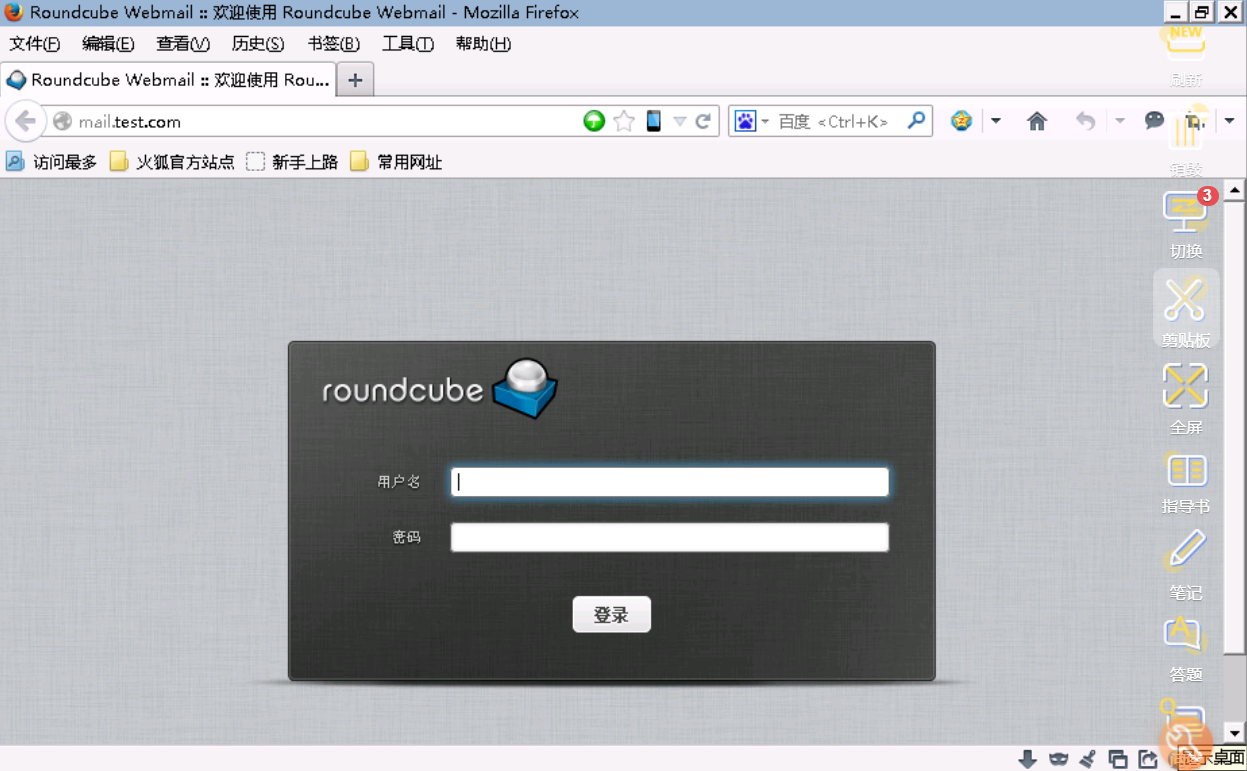Click the overlapping windows icon in status bar

1118,759
